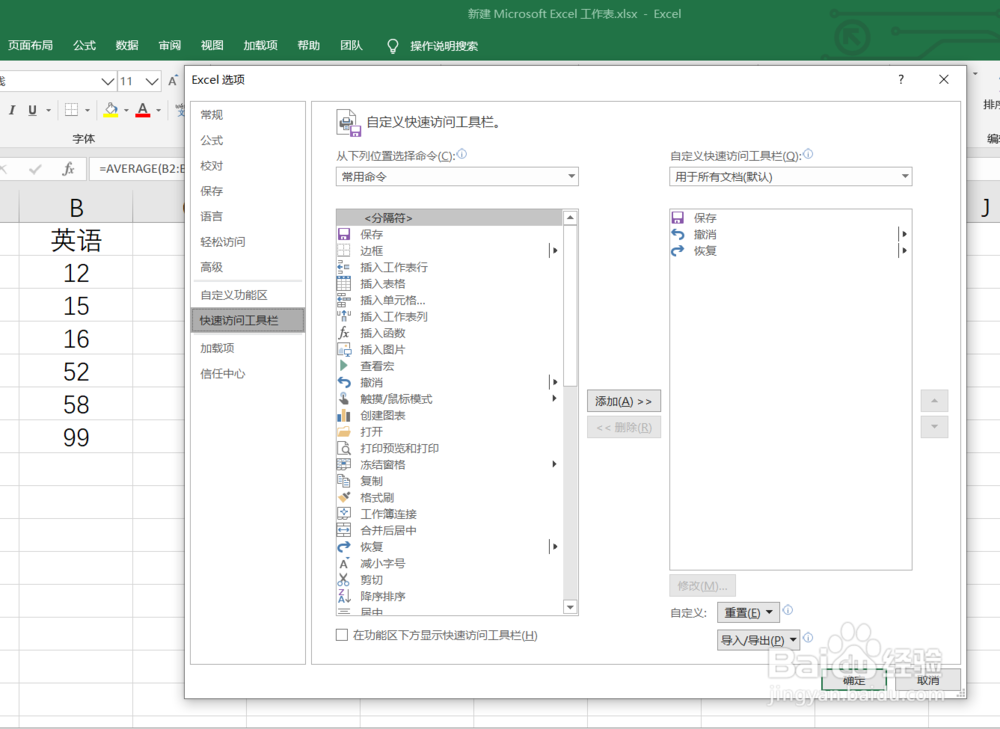This screenshot has width=1000, height=729.
Task: Switch to the Data ribbon tab
Action: 127,45
